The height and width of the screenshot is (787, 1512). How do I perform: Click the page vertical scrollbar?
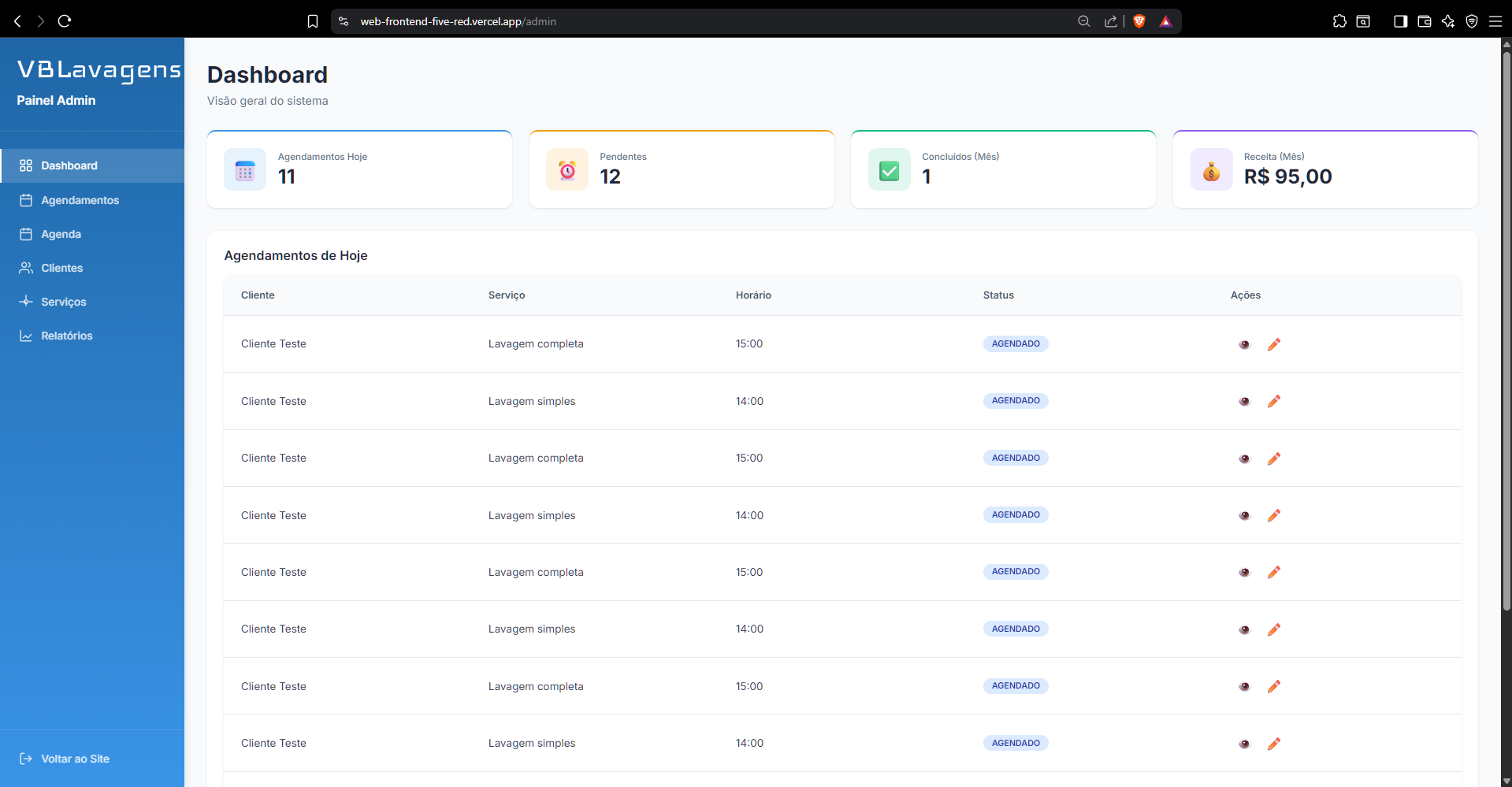(x=1506, y=331)
